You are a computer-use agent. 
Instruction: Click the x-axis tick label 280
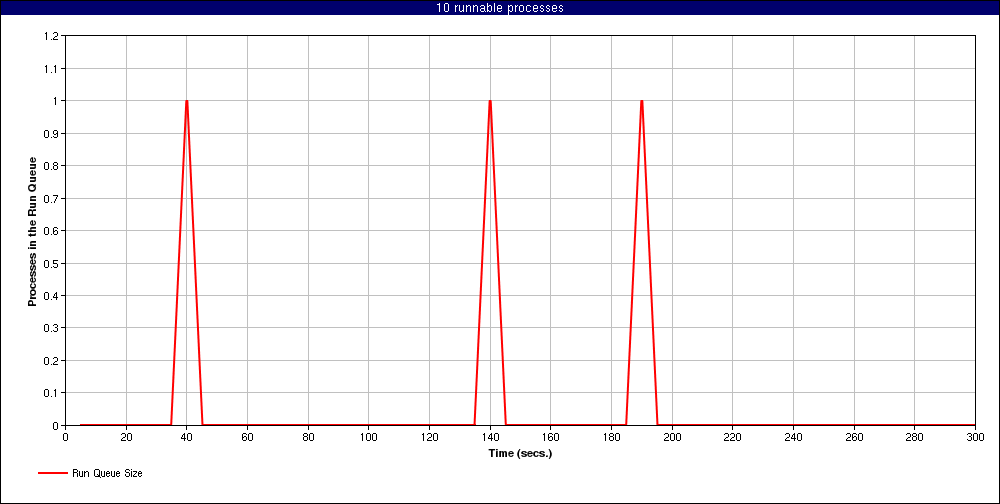point(915,437)
